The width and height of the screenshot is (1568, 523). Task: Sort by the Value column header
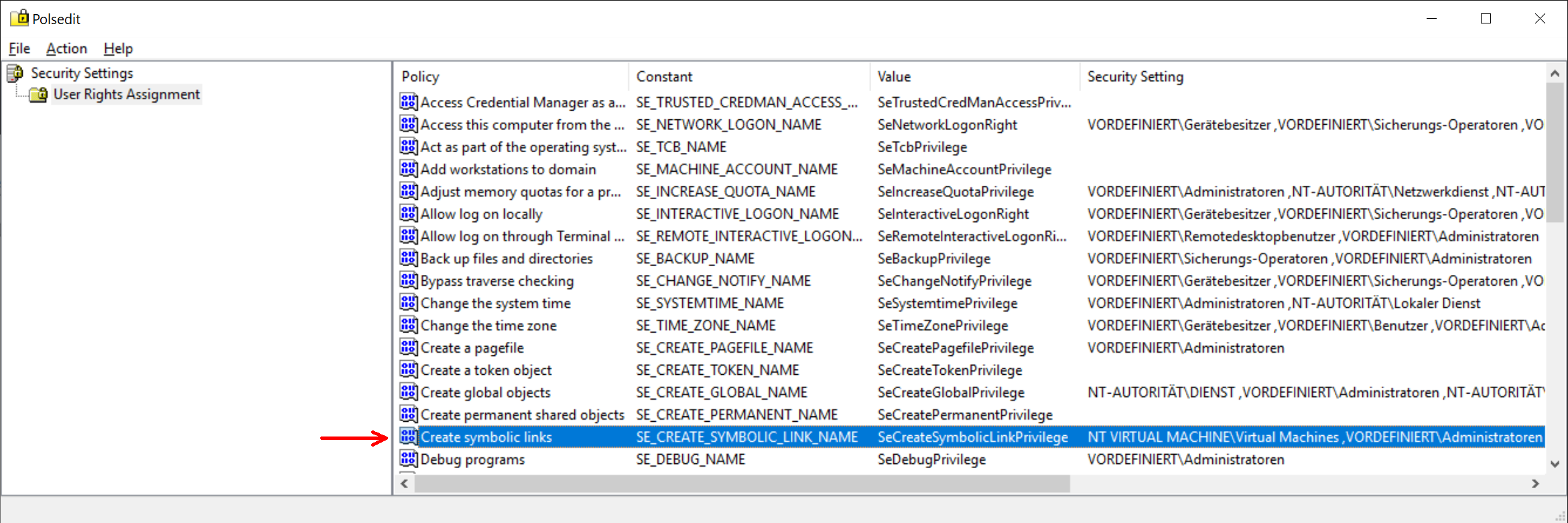point(975,76)
